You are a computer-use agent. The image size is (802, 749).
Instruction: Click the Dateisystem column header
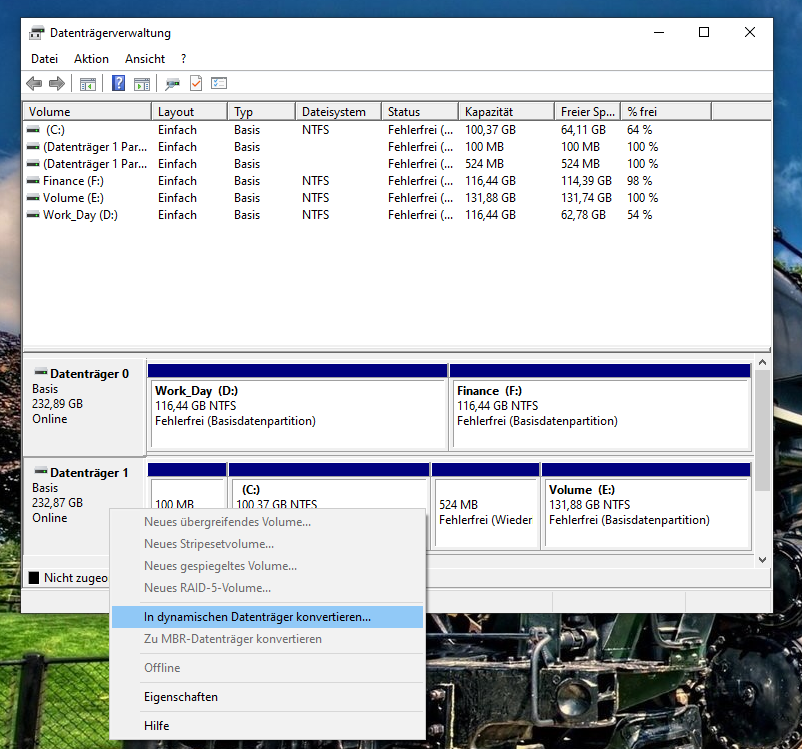333,112
